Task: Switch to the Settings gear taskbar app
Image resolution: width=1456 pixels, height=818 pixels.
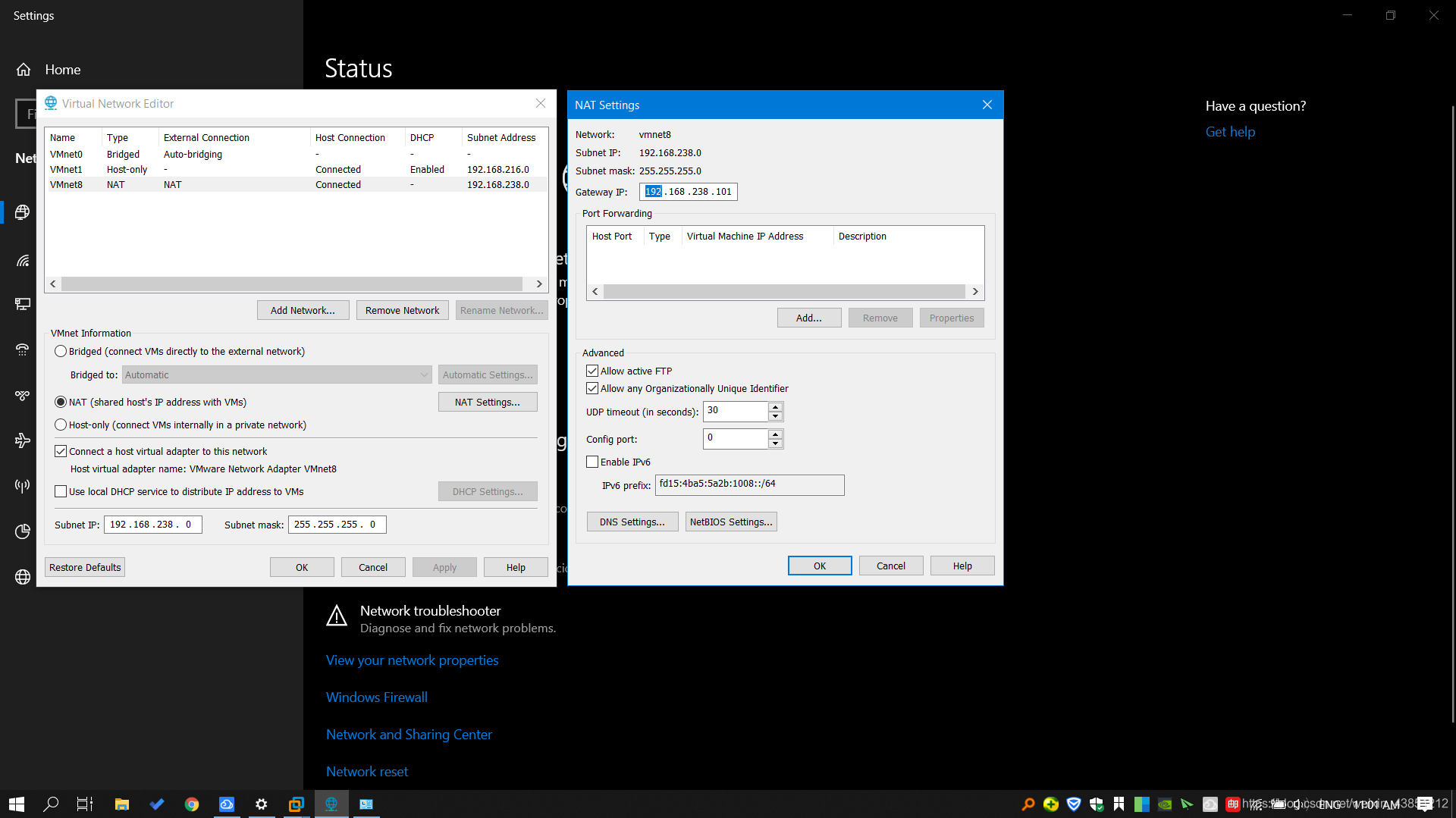Action: [262, 804]
